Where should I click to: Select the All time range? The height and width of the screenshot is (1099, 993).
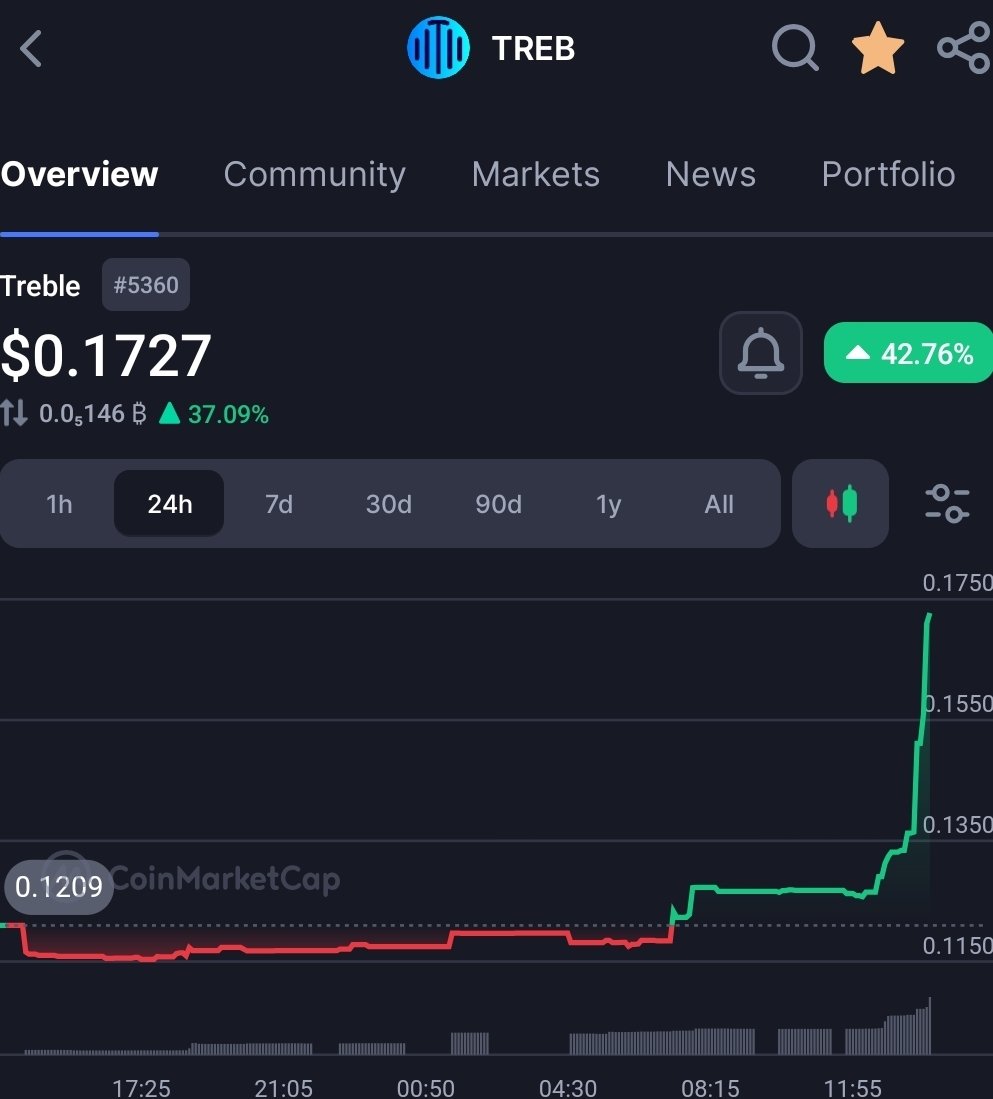[719, 504]
